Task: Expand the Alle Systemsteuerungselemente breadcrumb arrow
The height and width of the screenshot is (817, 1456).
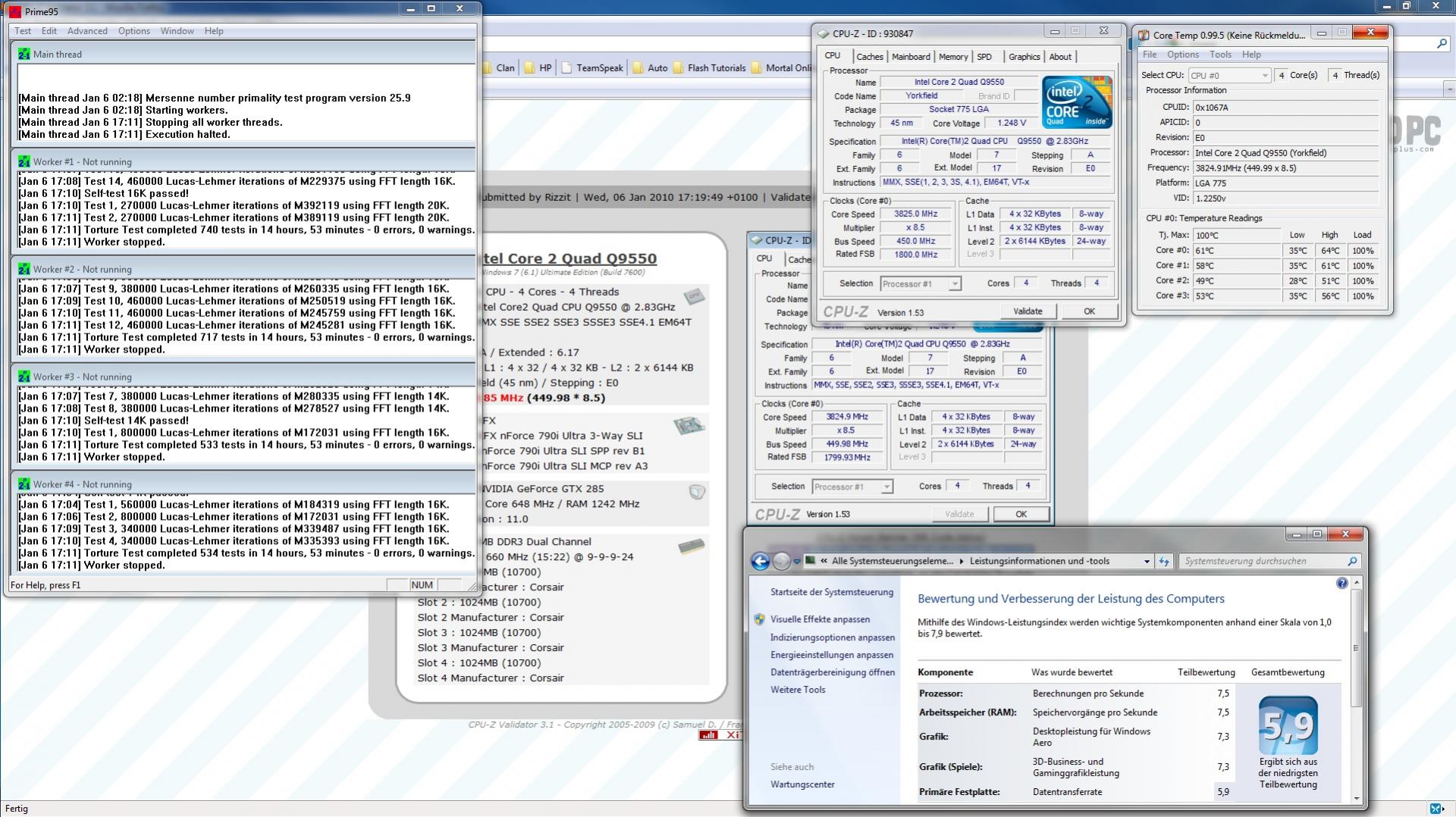Action: 962,562
